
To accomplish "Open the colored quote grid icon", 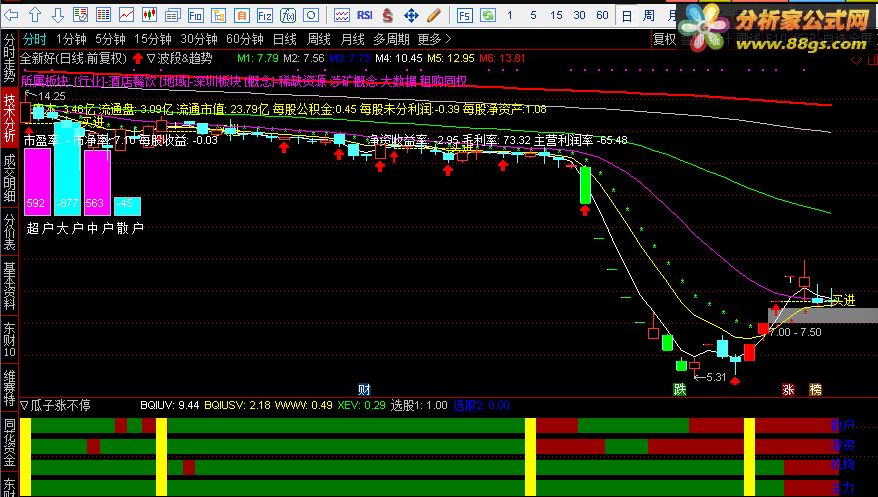I will (x=104, y=15).
